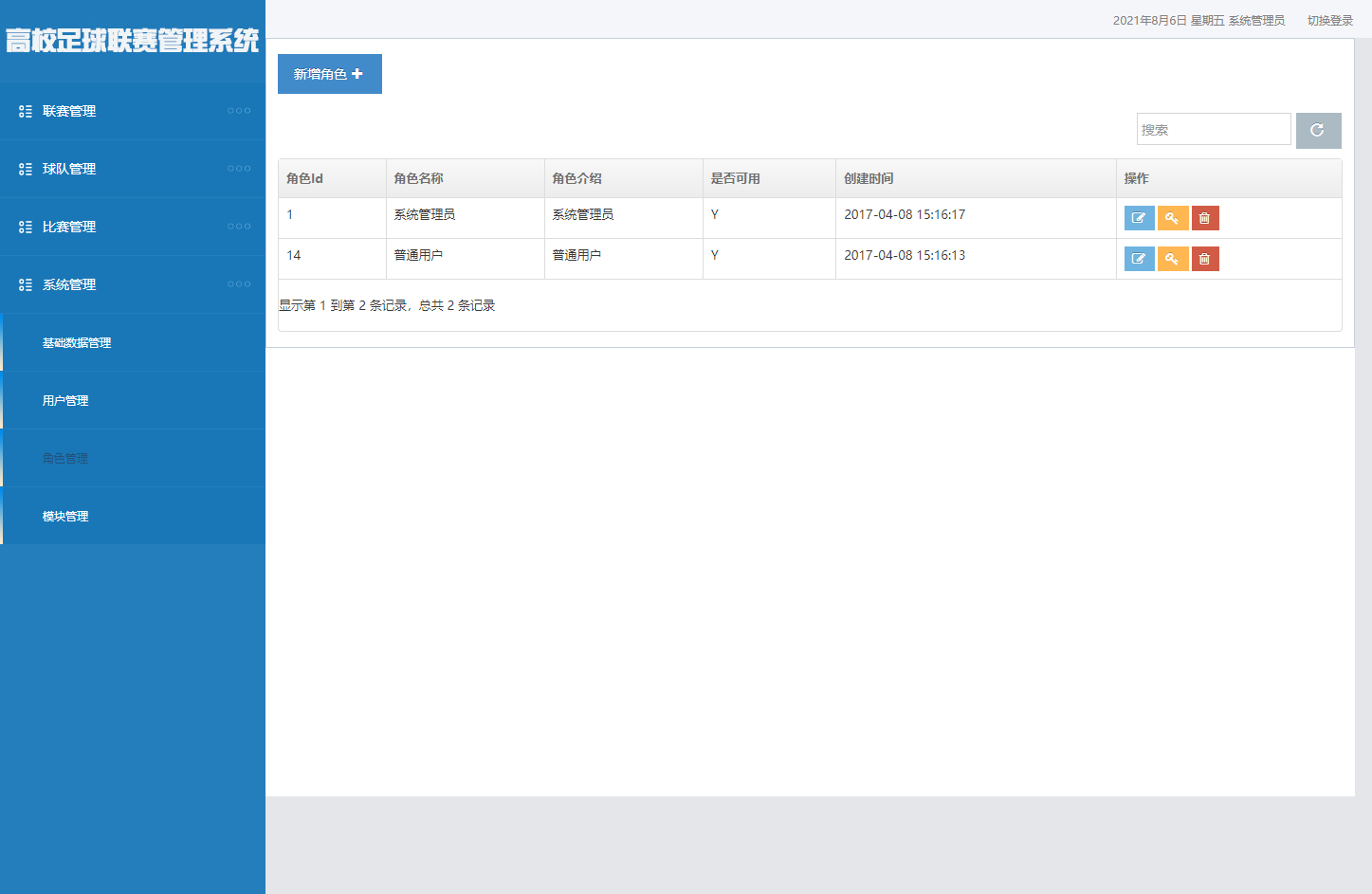
Task: Delete the 普通用户 role with trash icon
Action: click(x=1204, y=259)
